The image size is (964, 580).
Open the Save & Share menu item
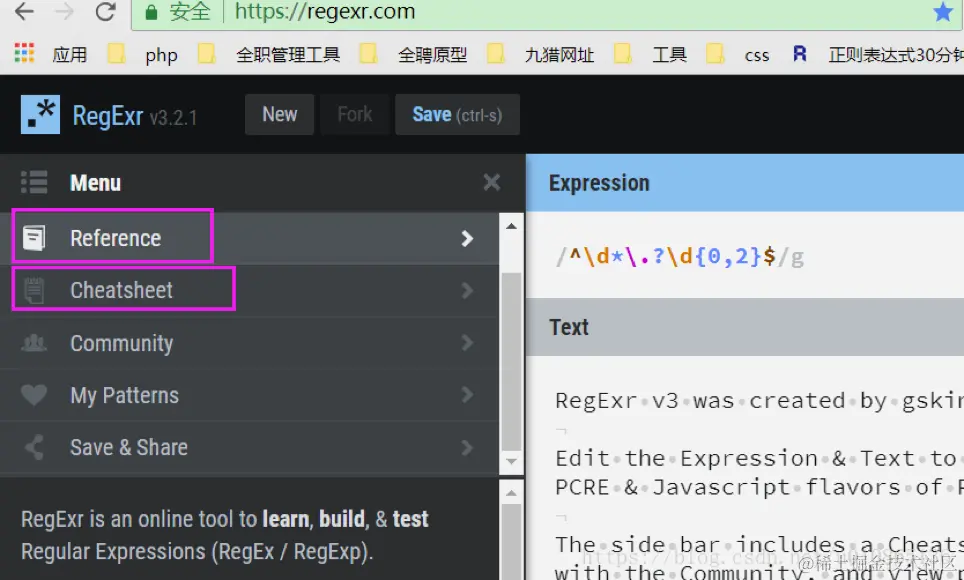[x=249, y=447]
